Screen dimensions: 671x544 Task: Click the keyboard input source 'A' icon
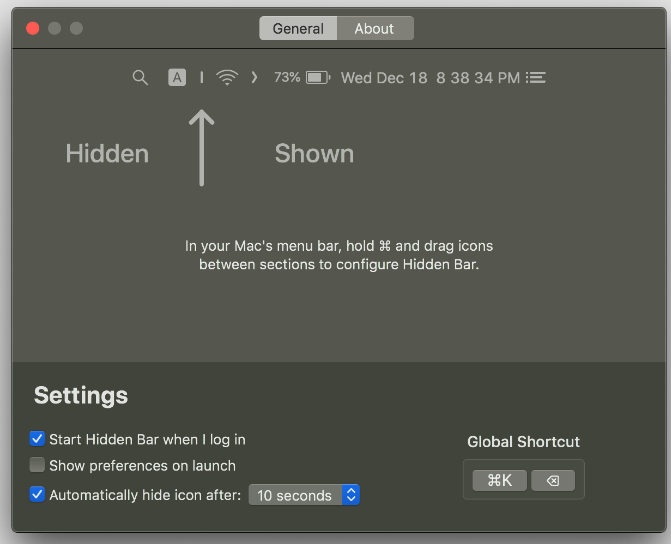pyautogui.click(x=177, y=77)
